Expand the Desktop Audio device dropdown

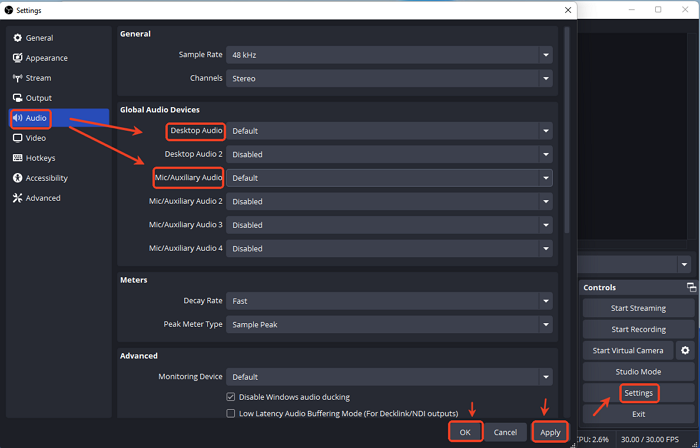(x=389, y=131)
